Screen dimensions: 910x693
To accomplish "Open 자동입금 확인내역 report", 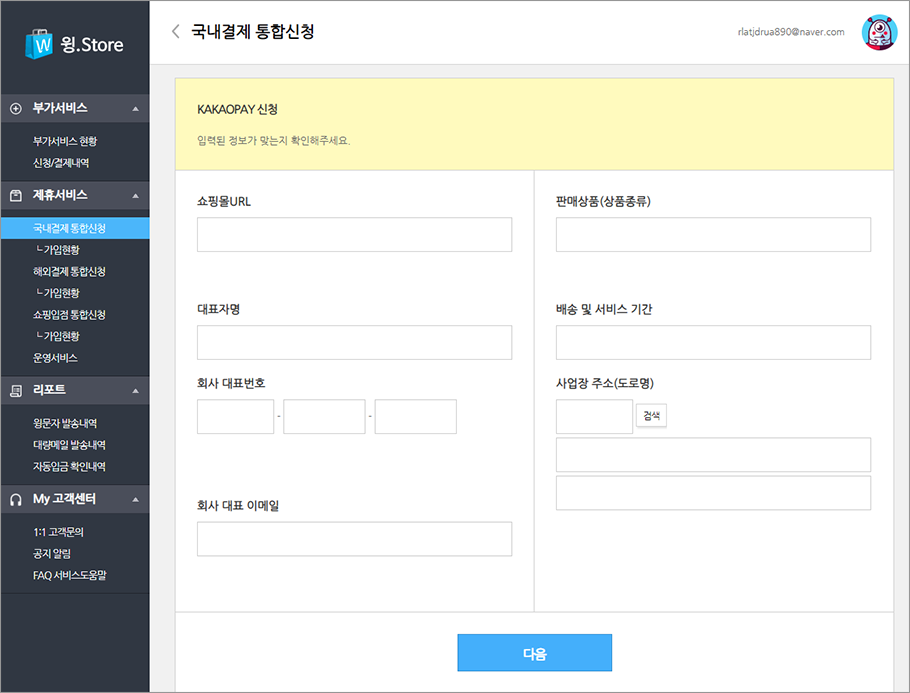I will [x=69, y=467].
